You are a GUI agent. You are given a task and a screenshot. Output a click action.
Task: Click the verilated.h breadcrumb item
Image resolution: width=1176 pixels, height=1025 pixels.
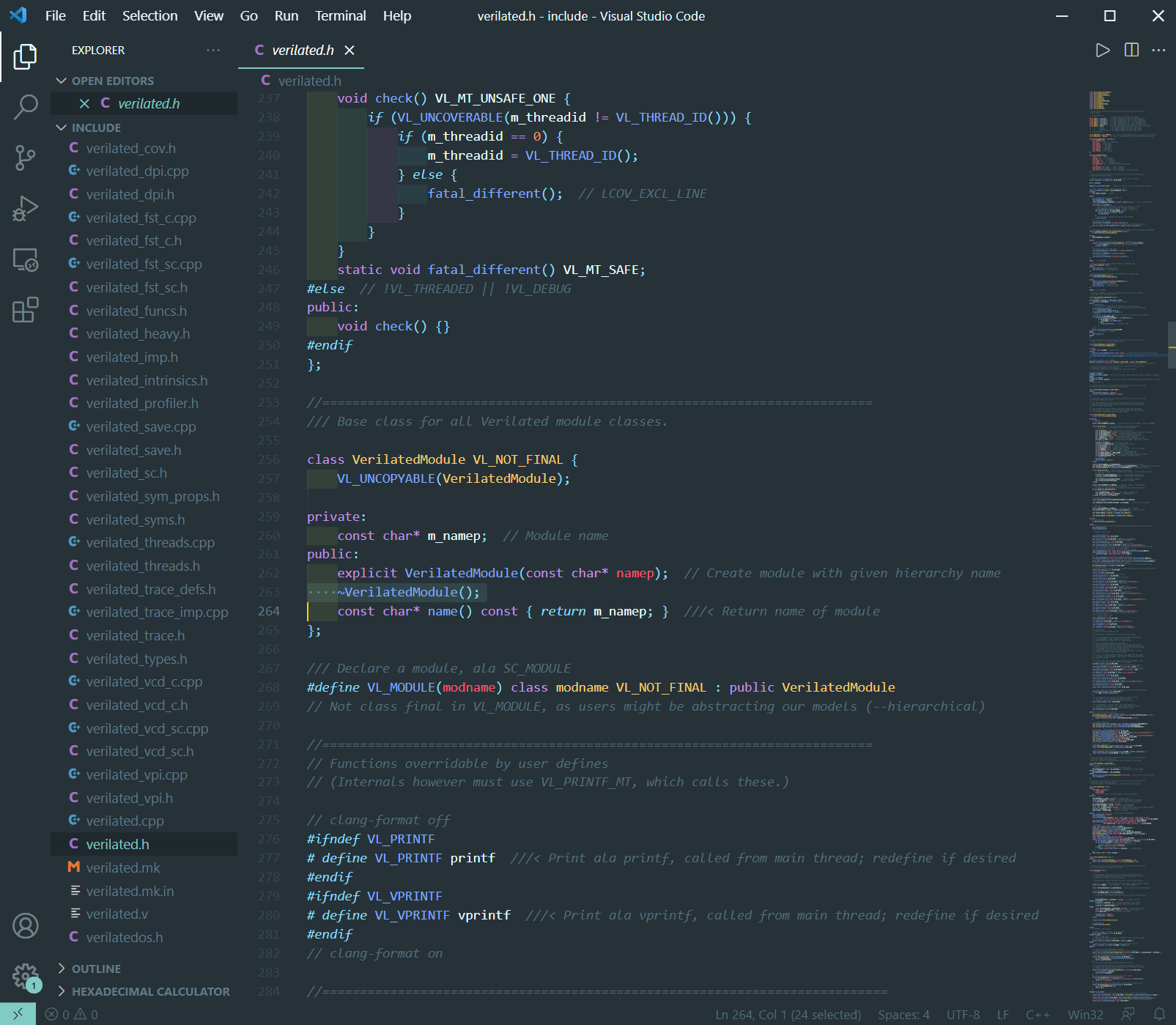[x=309, y=81]
